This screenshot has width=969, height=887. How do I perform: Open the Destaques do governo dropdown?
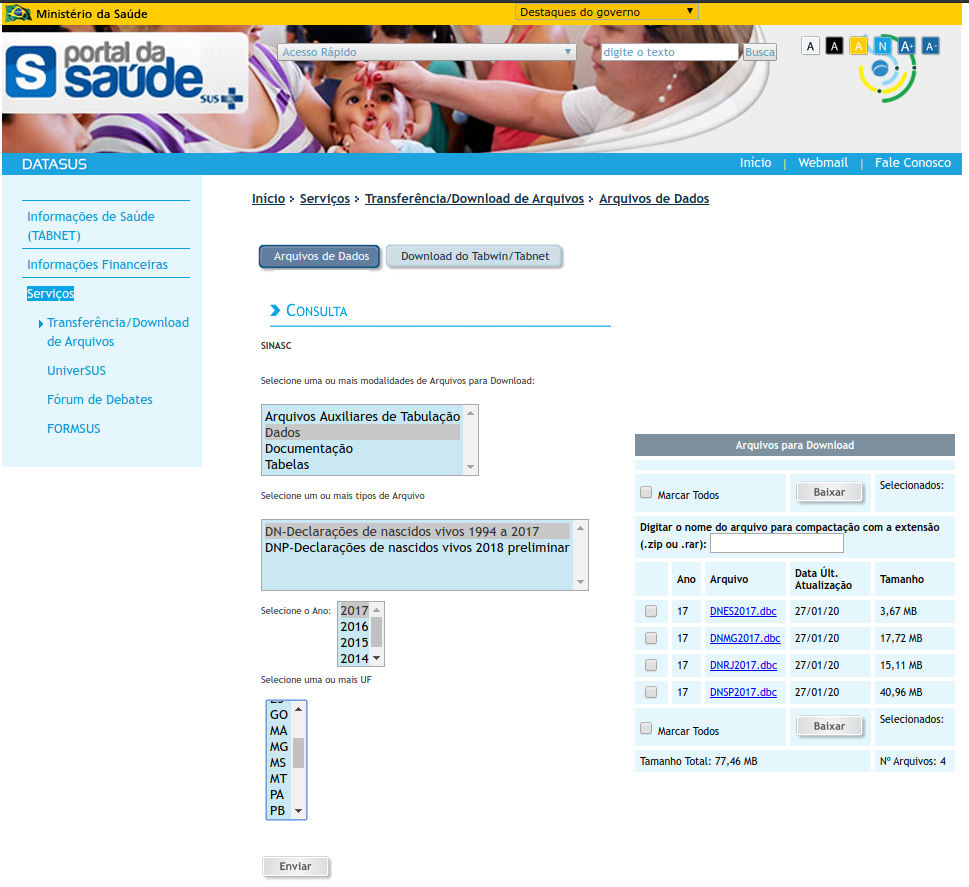(x=606, y=12)
